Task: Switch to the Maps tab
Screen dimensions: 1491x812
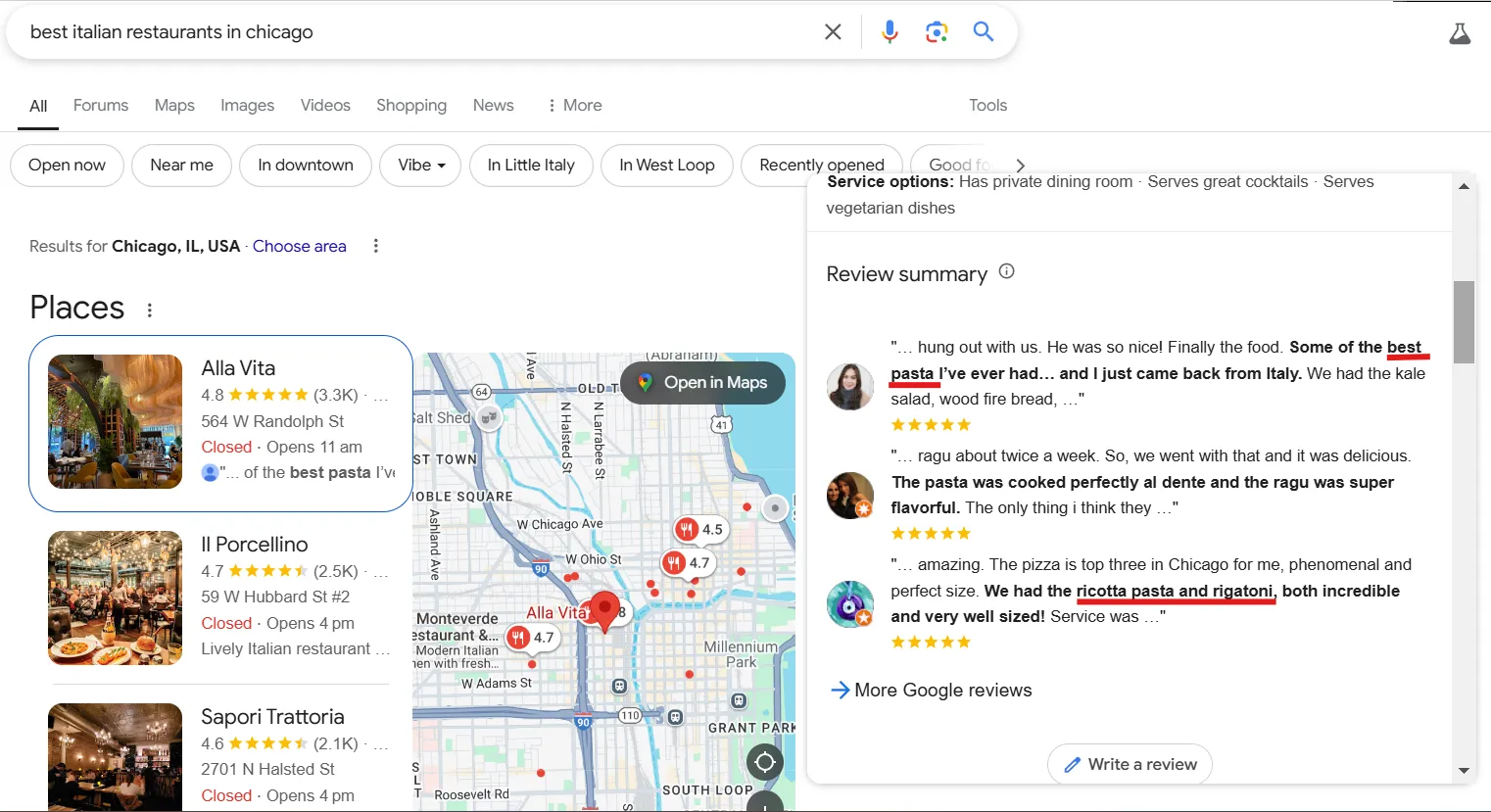Action: click(x=174, y=105)
